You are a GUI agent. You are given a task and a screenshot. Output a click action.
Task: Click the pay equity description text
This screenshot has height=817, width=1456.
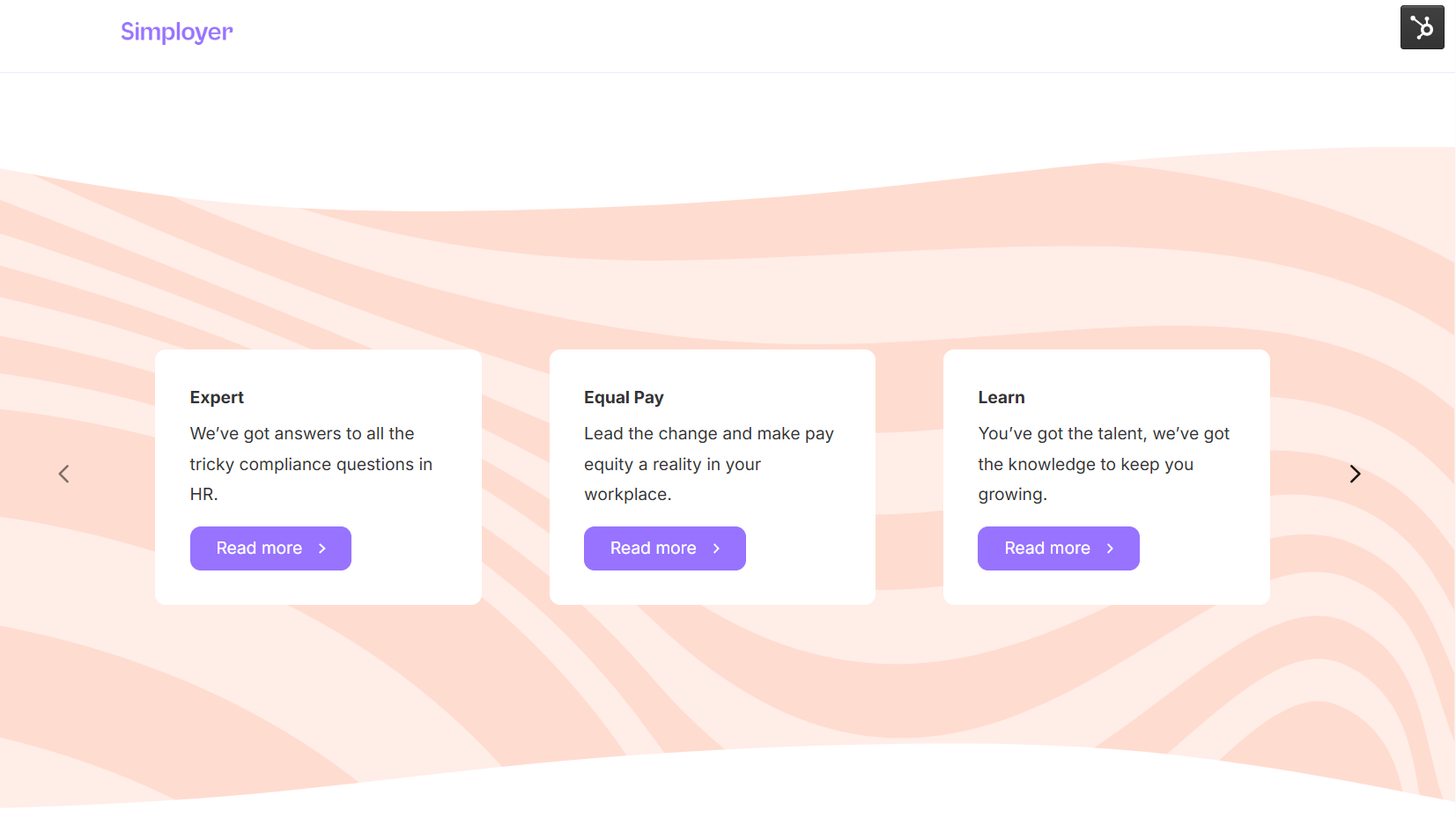click(x=708, y=464)
